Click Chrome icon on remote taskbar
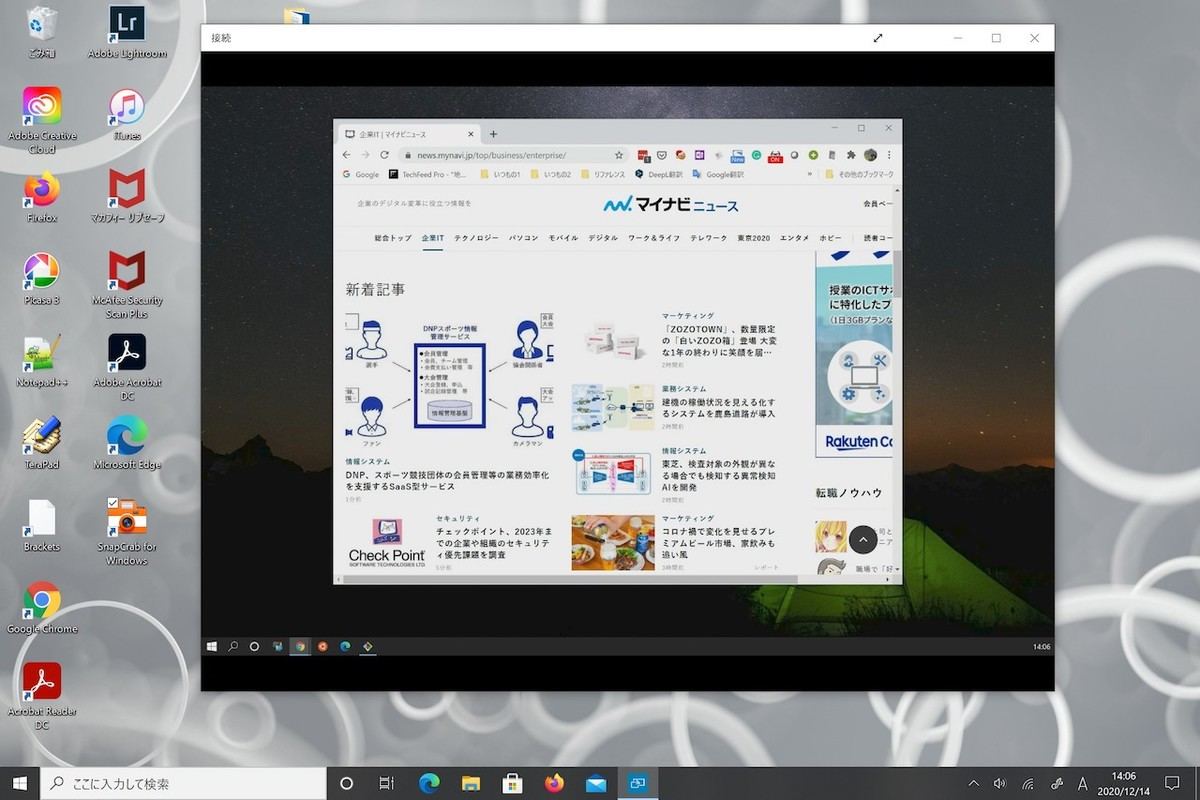 pyautogui.click(x=299, y=647)
